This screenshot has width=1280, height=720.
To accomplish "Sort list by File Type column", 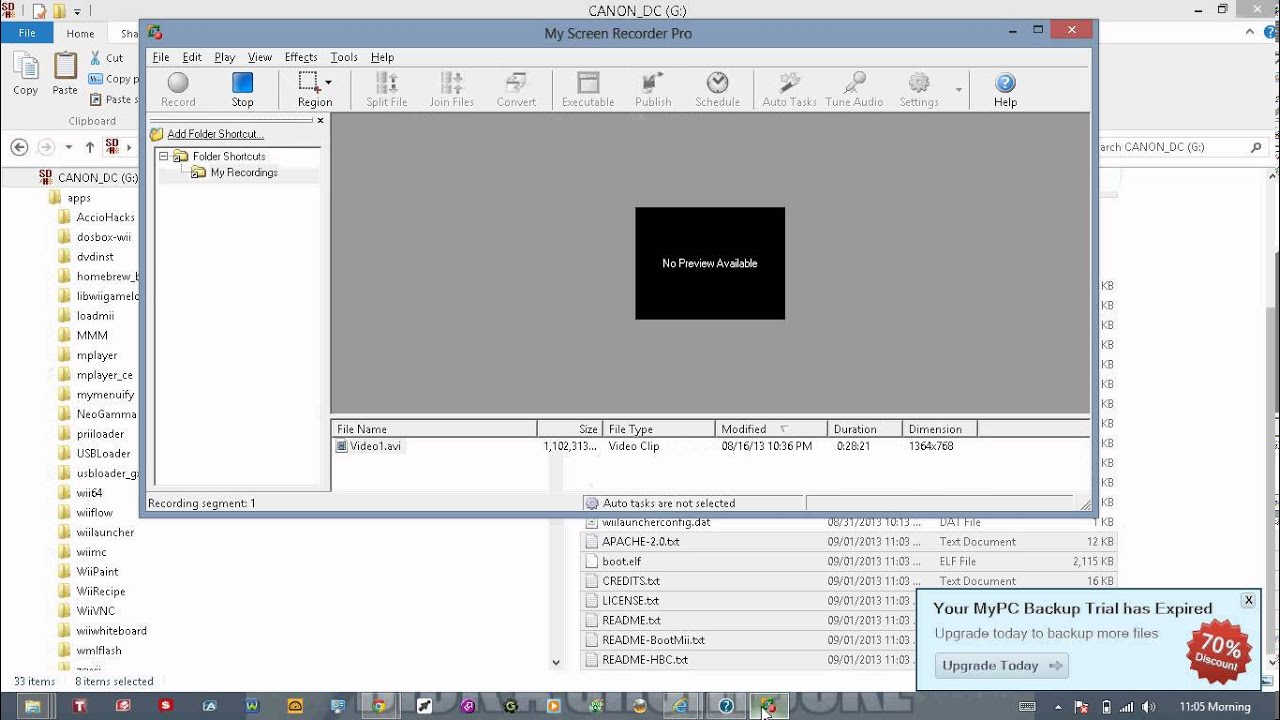I will 659,429.
